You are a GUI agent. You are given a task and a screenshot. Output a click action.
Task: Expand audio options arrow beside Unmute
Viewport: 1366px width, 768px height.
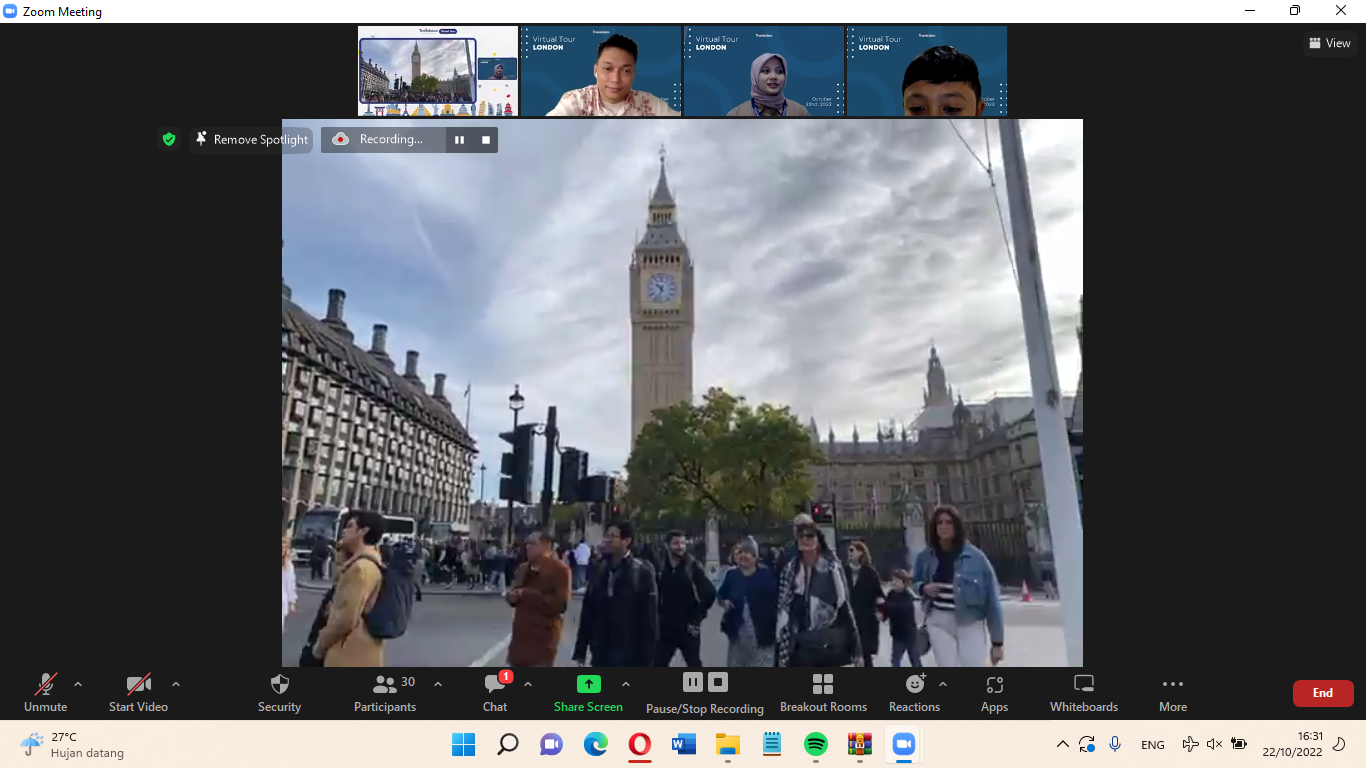pyautogui.click(x=78, y=685)
